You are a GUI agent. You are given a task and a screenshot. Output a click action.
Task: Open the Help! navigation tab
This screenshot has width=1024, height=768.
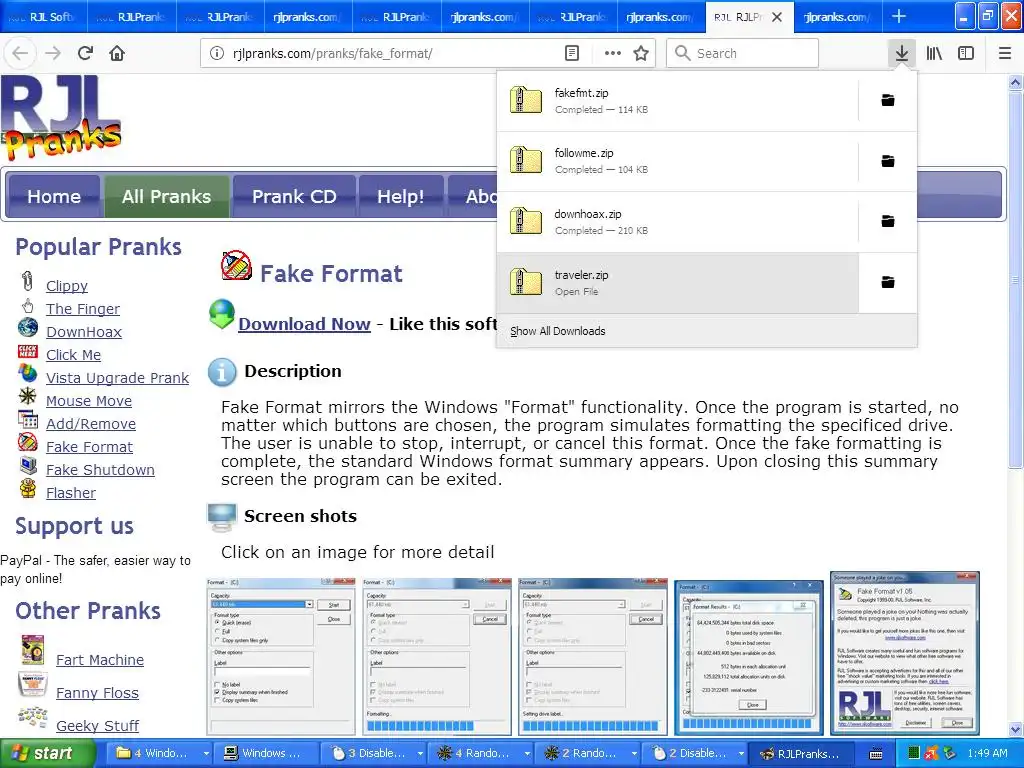pyautogui.click(x=401, y=197)
